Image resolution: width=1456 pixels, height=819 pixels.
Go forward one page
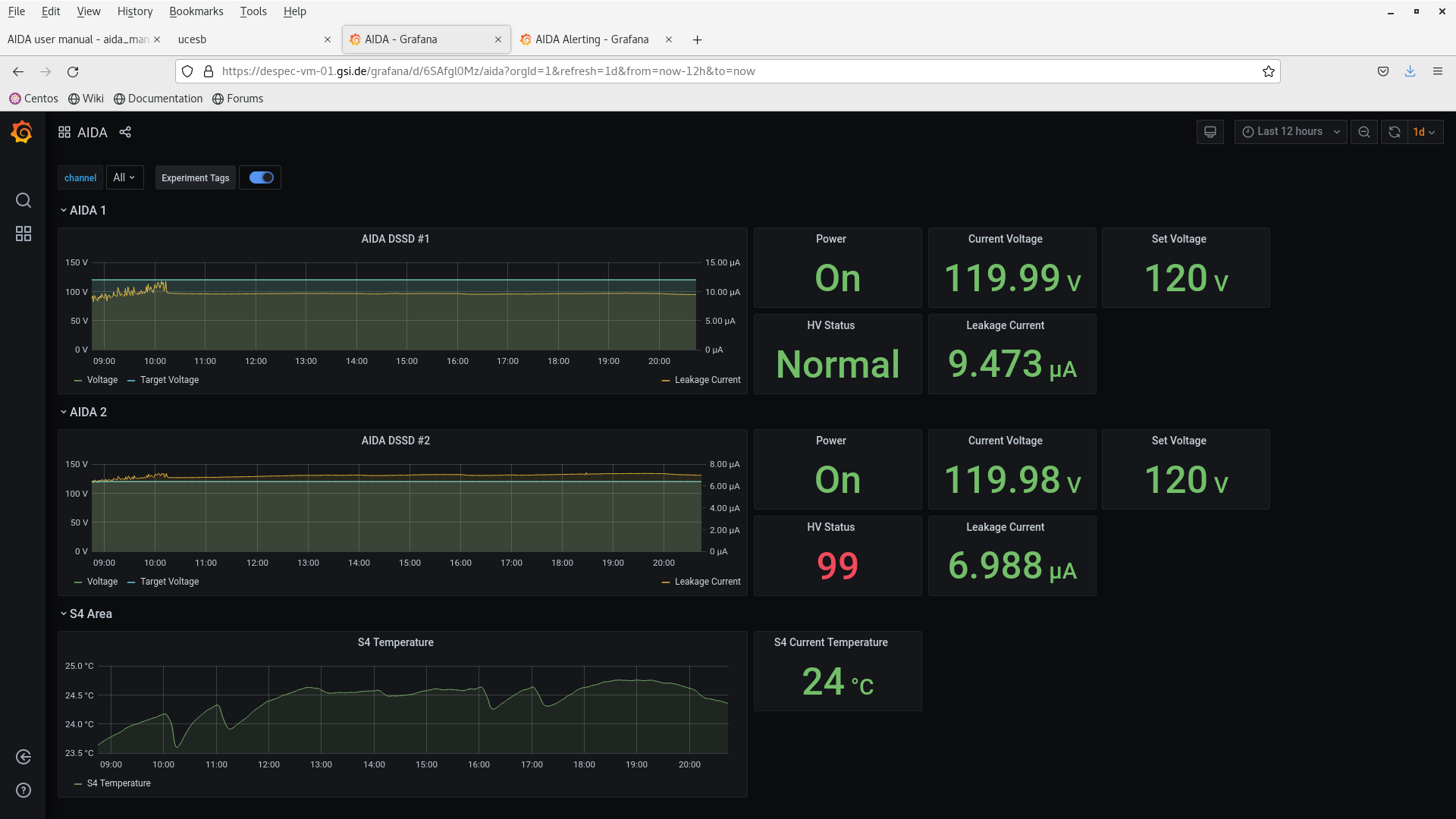coord(45,71)
